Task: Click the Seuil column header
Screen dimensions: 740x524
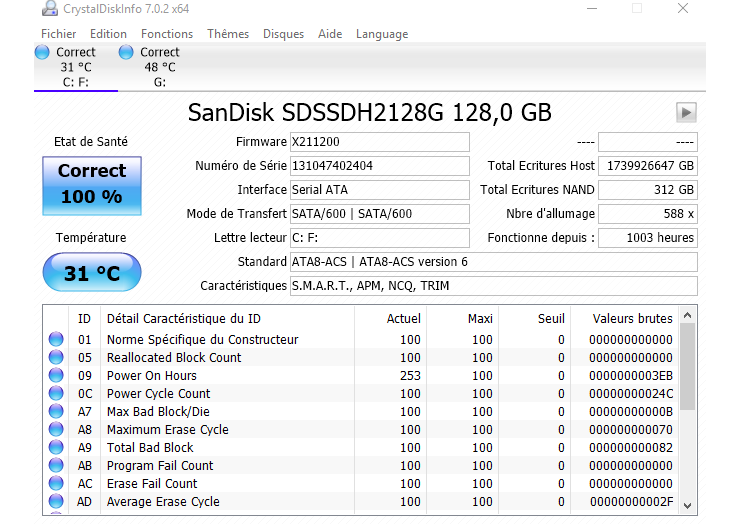Action: click(x=551, y=319)
